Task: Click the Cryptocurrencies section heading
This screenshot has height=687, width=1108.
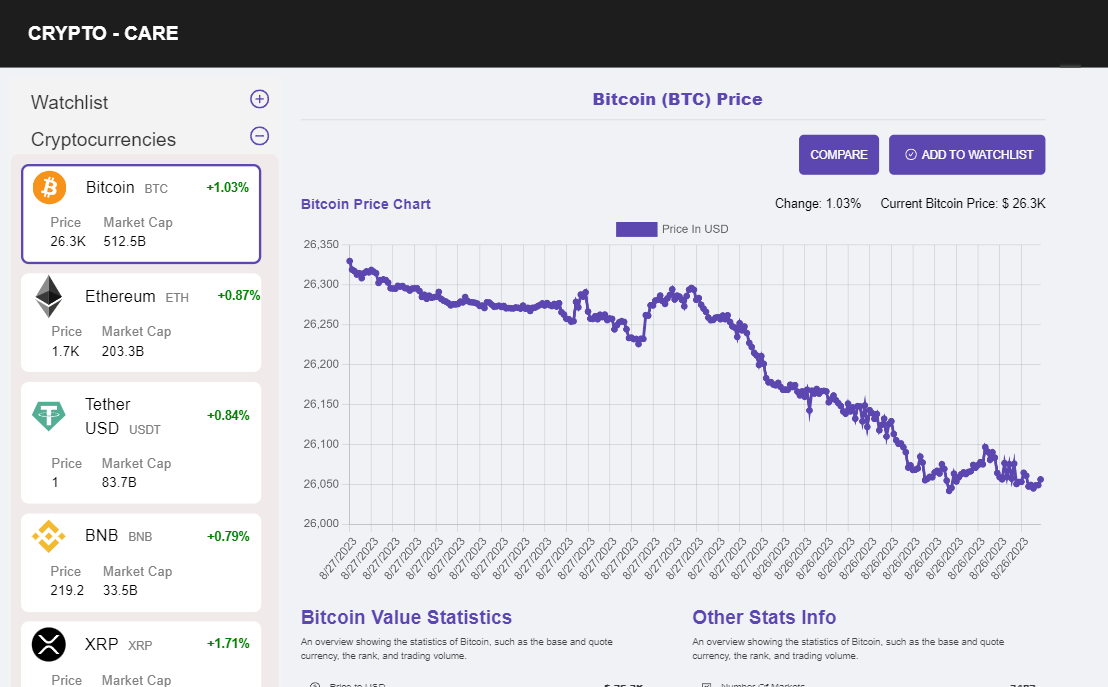Action: [x=103, y=139]
